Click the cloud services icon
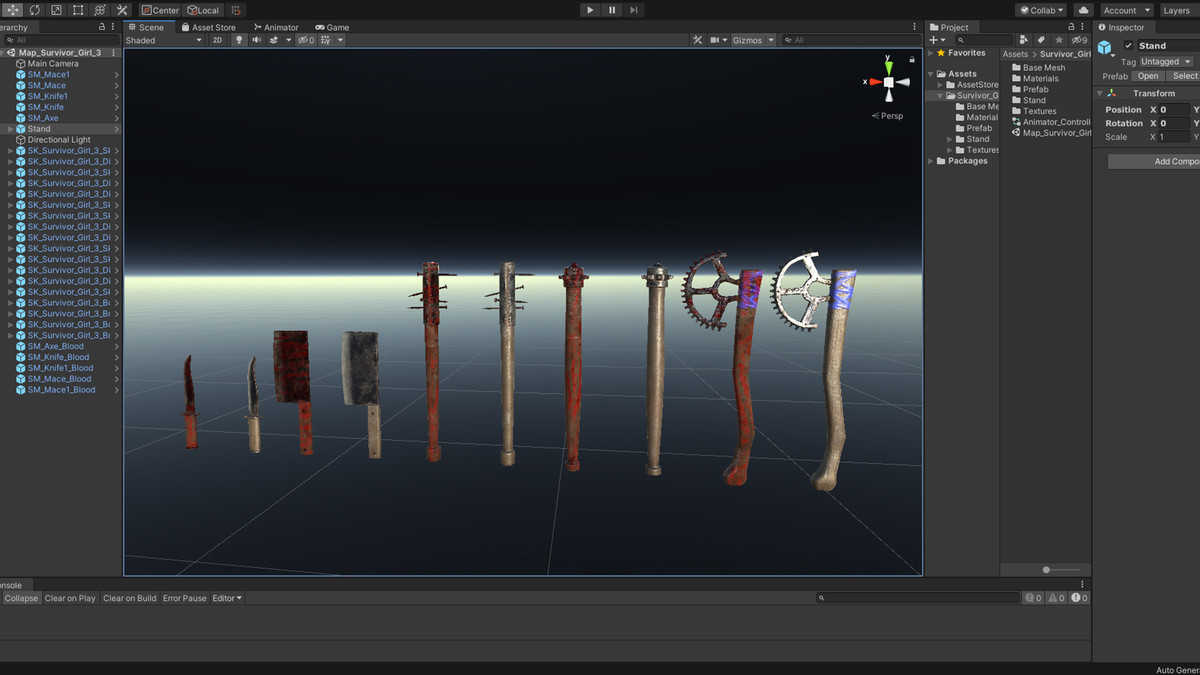Viewport: 1200px width, 675px height. (1083, 10)
